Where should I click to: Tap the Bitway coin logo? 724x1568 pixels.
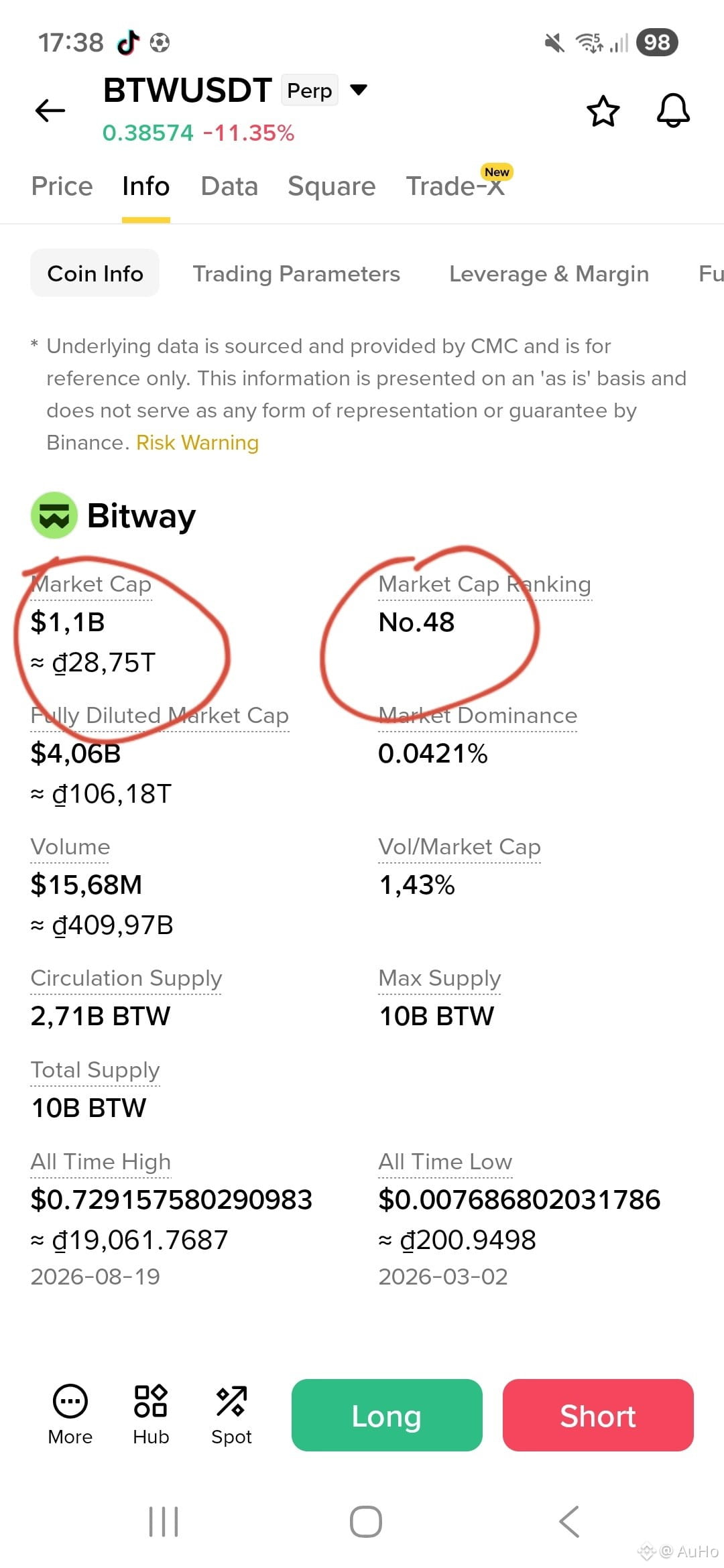coord(54,515)
